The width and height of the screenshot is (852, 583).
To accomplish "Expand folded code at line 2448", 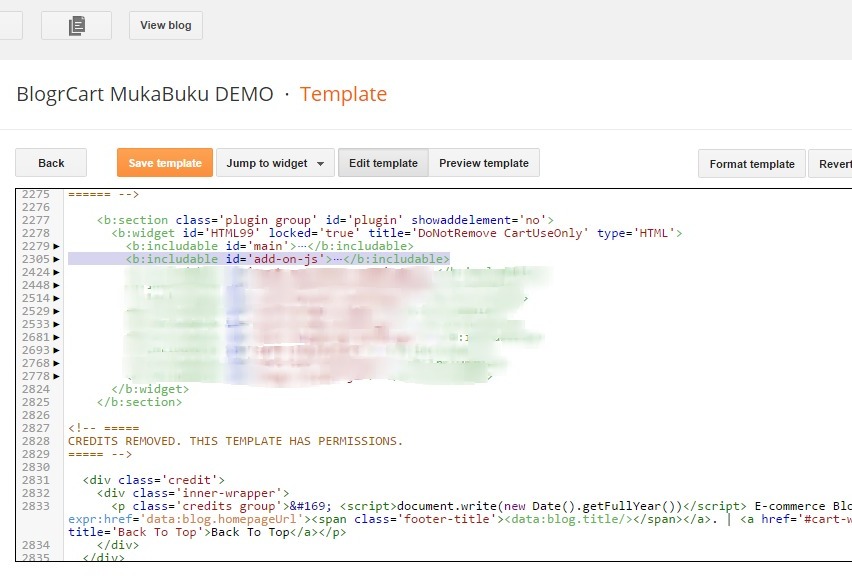I will pos(57,285).
